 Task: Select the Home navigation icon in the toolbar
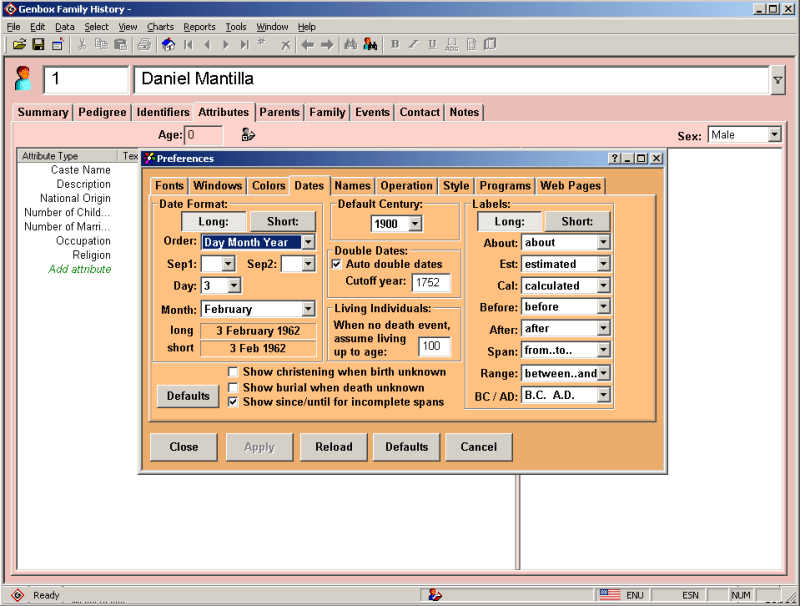(x=168, y=44)
